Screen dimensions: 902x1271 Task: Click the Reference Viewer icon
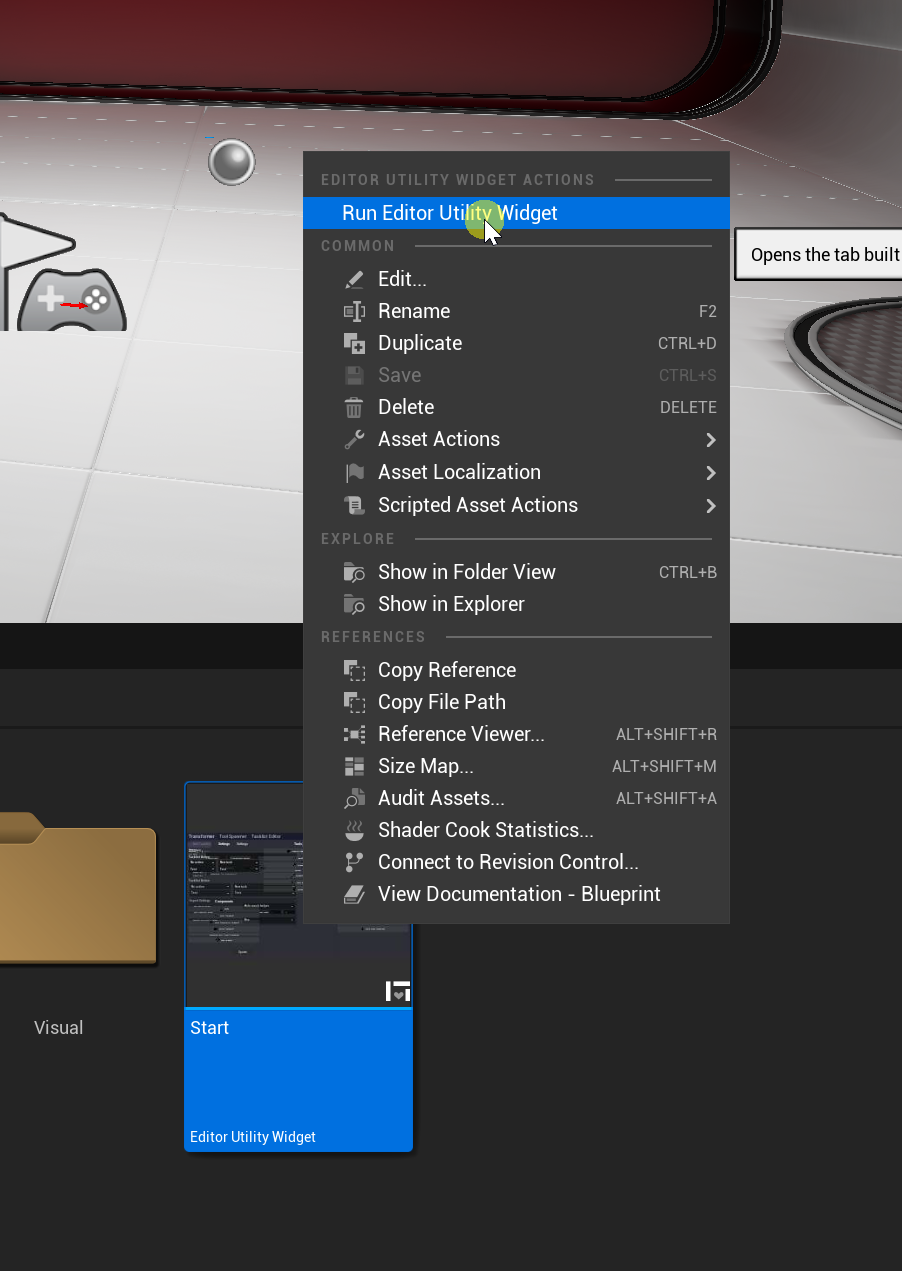tap(354, 735)
